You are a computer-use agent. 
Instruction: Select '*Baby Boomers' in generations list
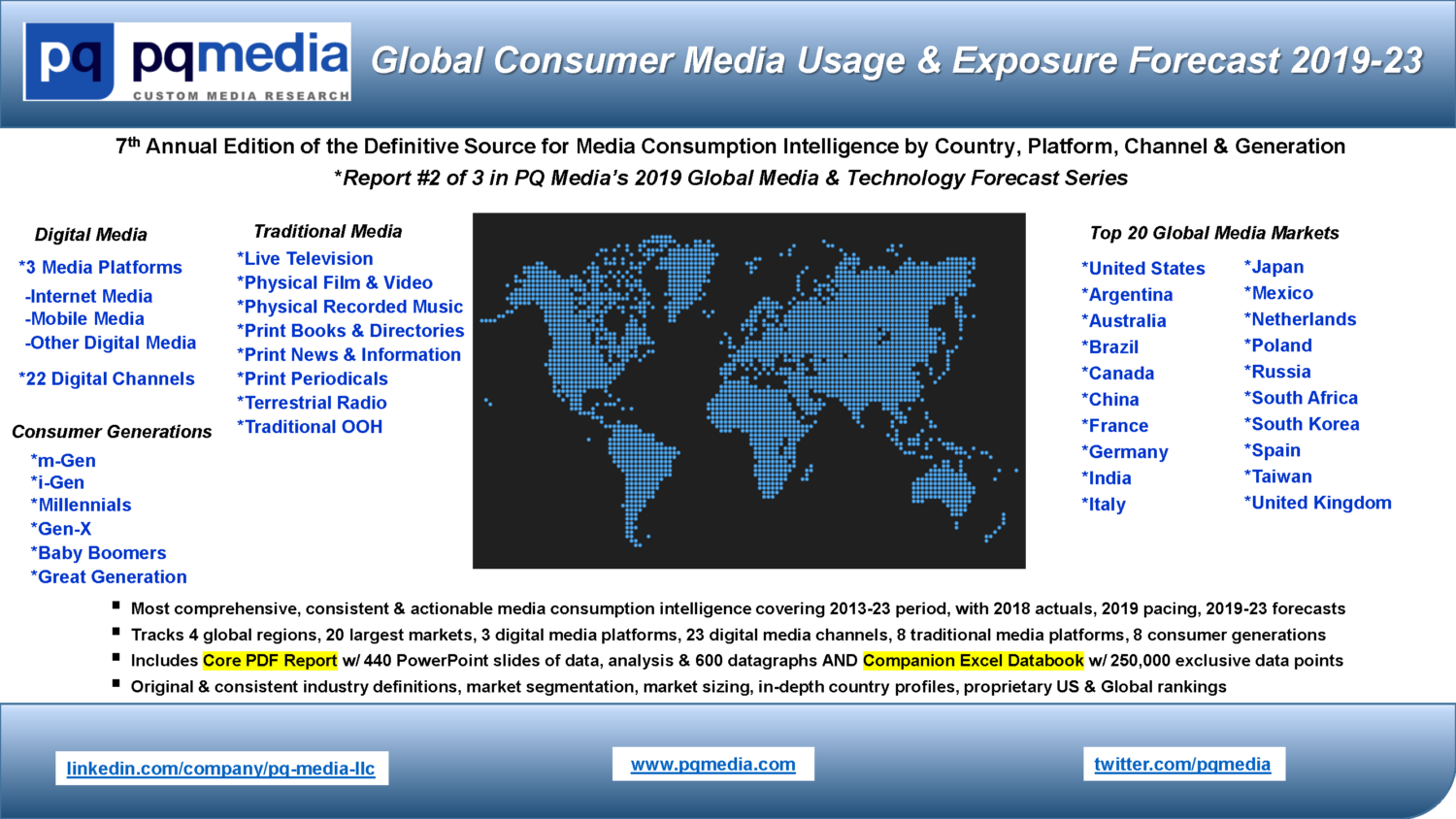pos(98,553)
